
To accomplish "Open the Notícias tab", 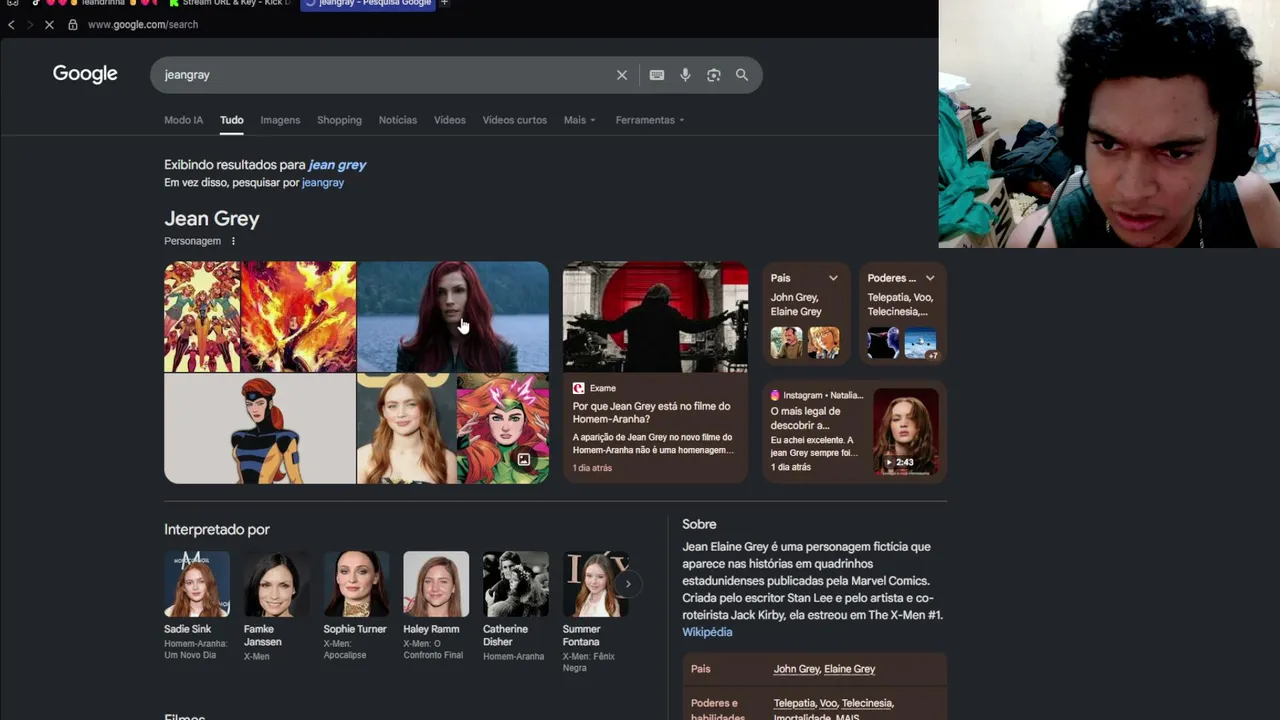I will tap(398, 120).
